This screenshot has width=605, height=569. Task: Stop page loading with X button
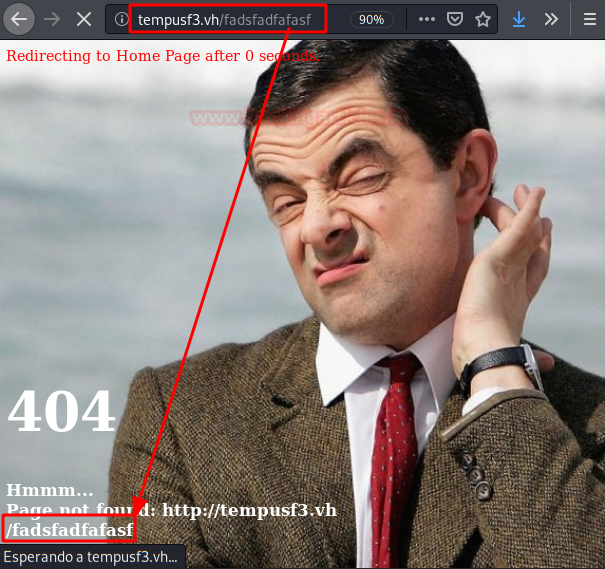pyautogui.click(x=84, y=19)
